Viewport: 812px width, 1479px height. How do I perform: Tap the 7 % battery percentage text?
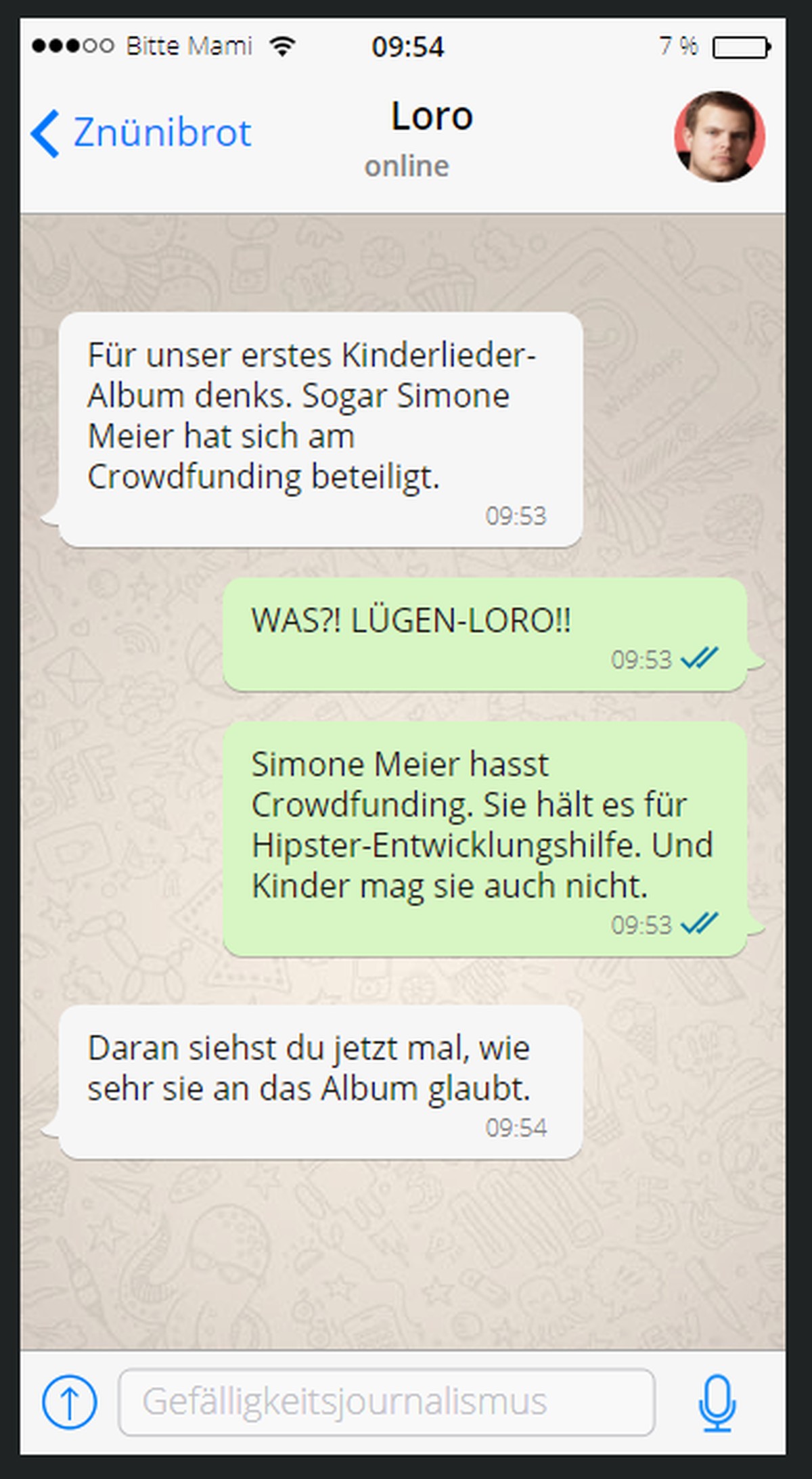[x=678, y=46]
